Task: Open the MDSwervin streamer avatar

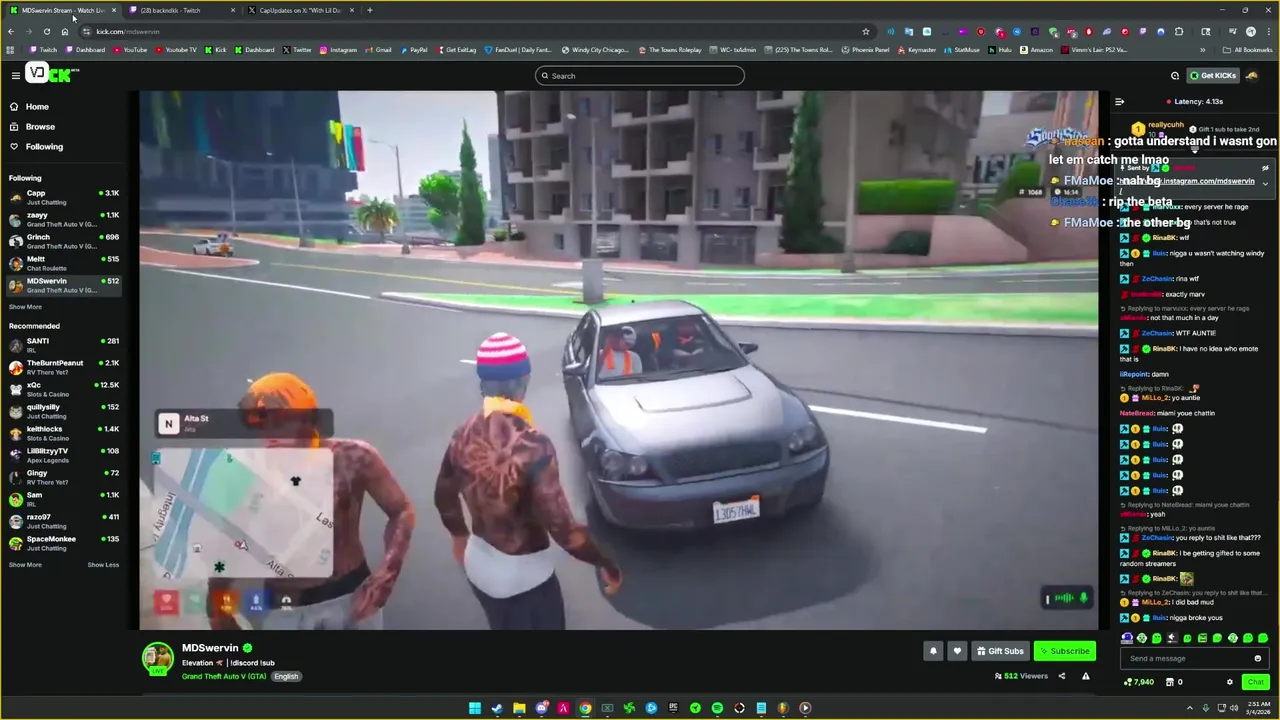Action: 158,658
